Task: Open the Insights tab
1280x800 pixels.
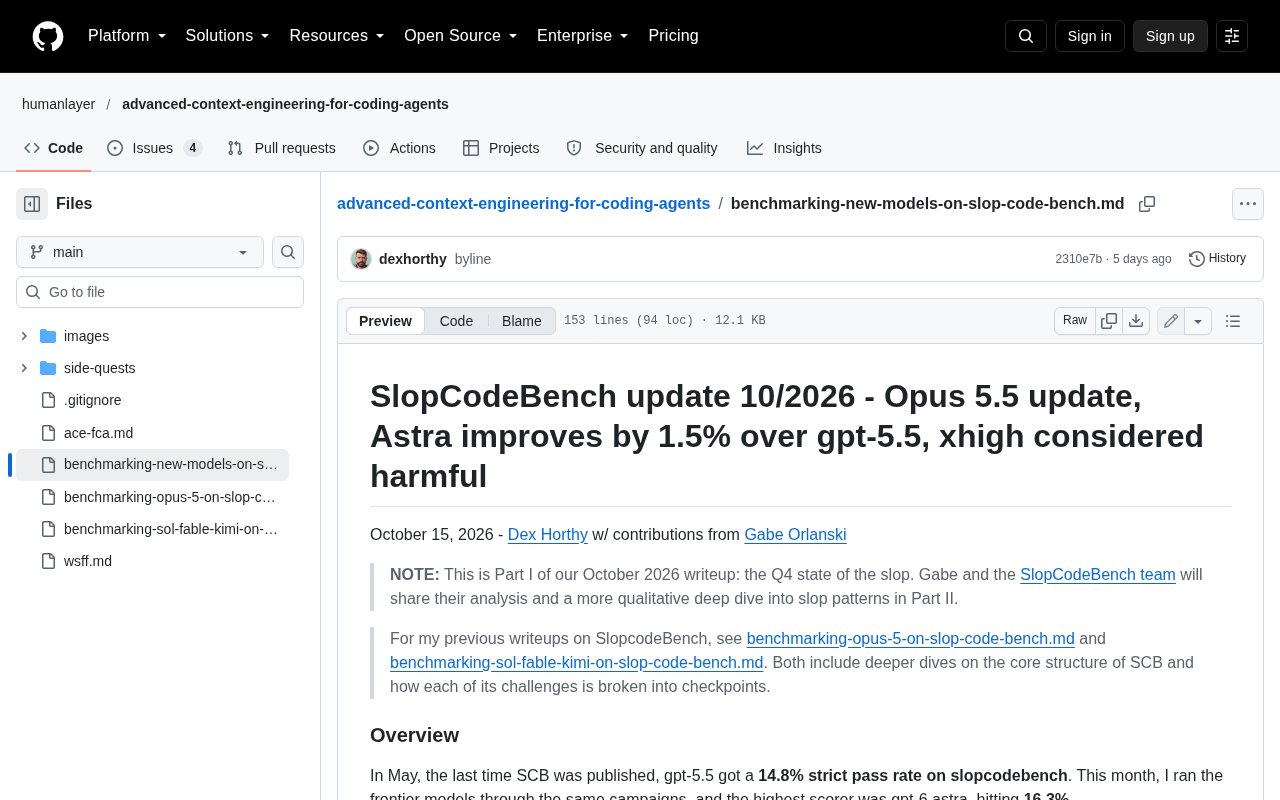Action: coord(784,148)
